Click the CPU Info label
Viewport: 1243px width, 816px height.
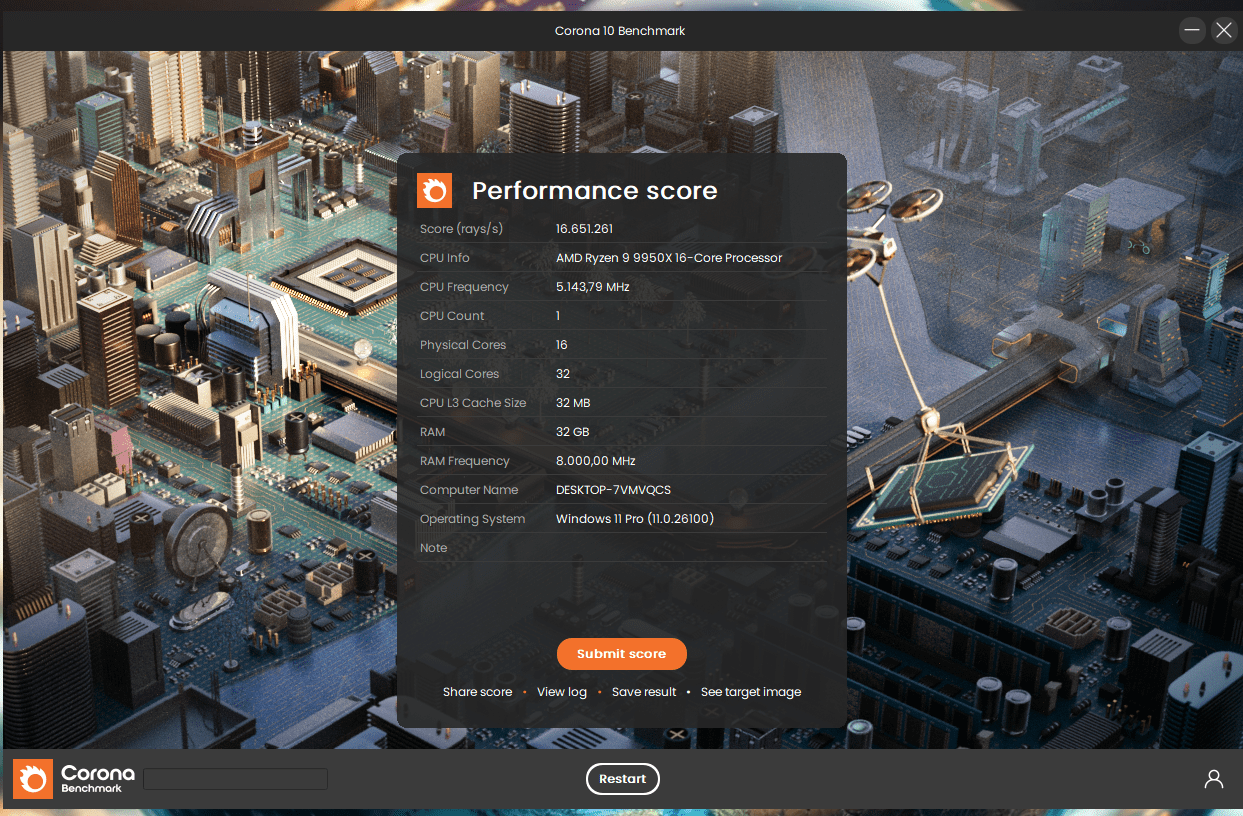pos(445,258)
